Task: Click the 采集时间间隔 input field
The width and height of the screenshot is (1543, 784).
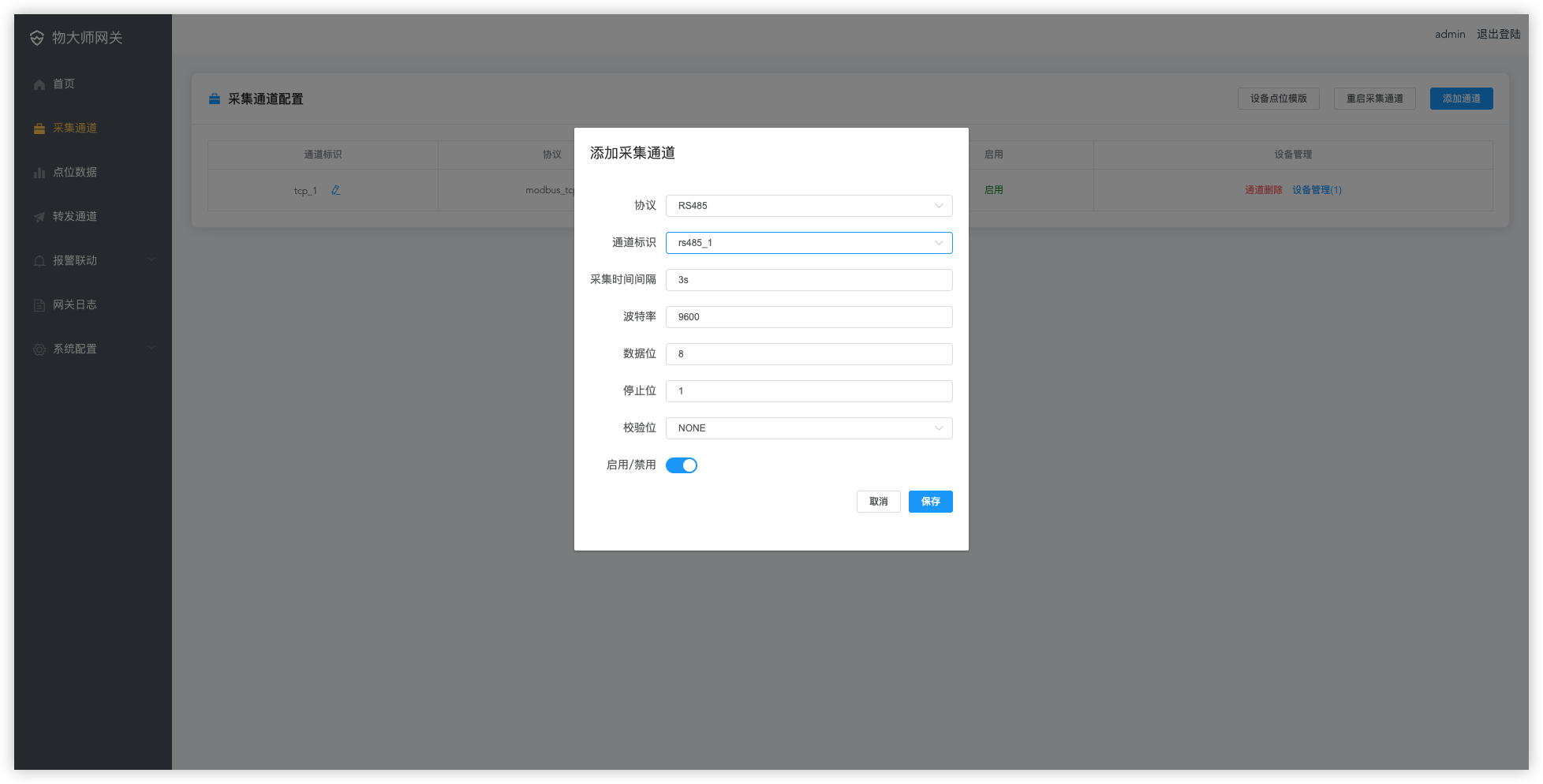Action: coord(809,280)
